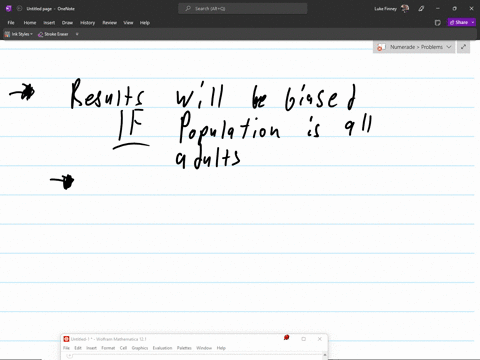Open Cell menu in Mathematica window

point(123,348)
